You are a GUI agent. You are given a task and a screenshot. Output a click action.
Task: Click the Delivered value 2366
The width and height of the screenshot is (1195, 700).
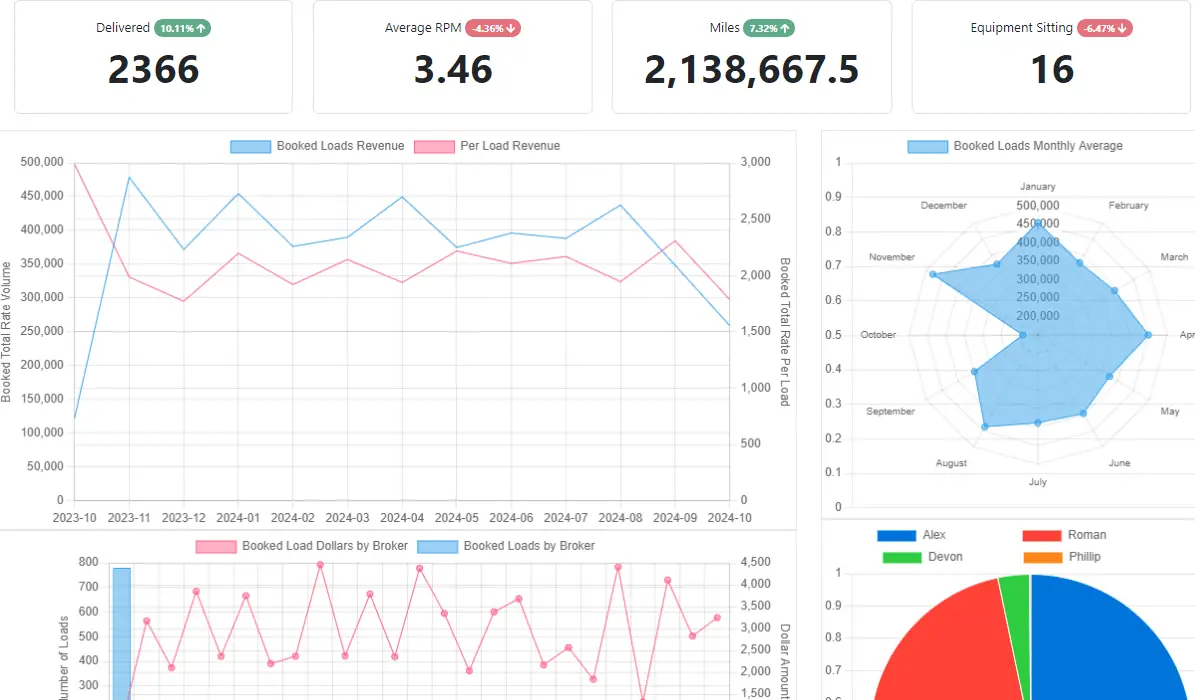coord(153,69)
